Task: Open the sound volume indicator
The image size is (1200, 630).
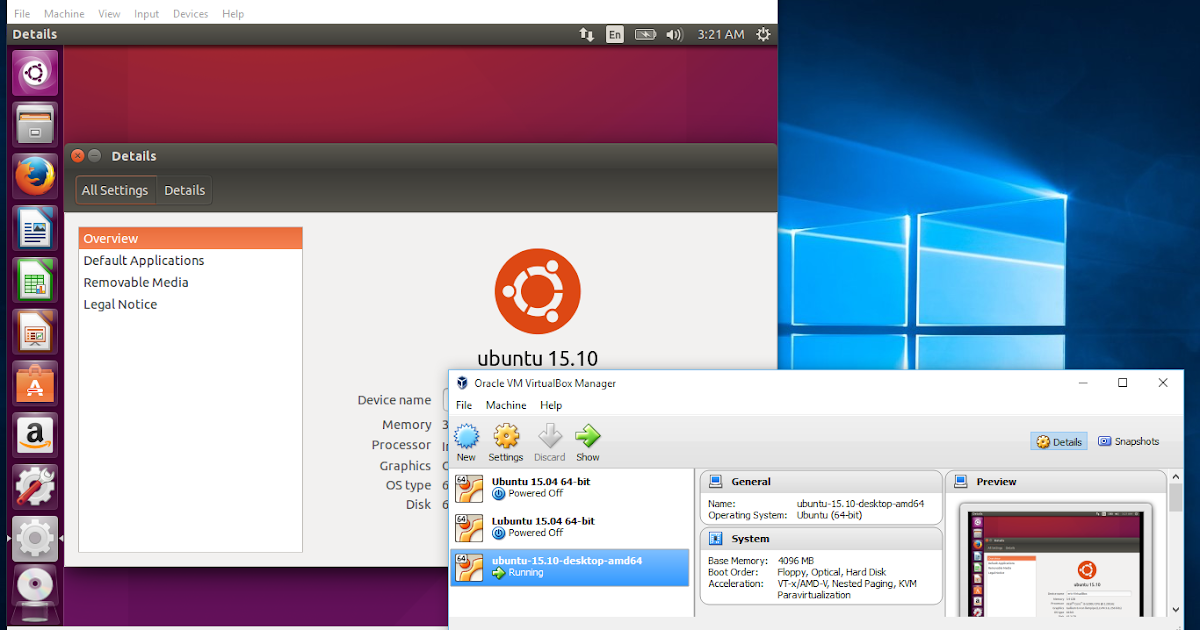Action: [x=675, y=34]
